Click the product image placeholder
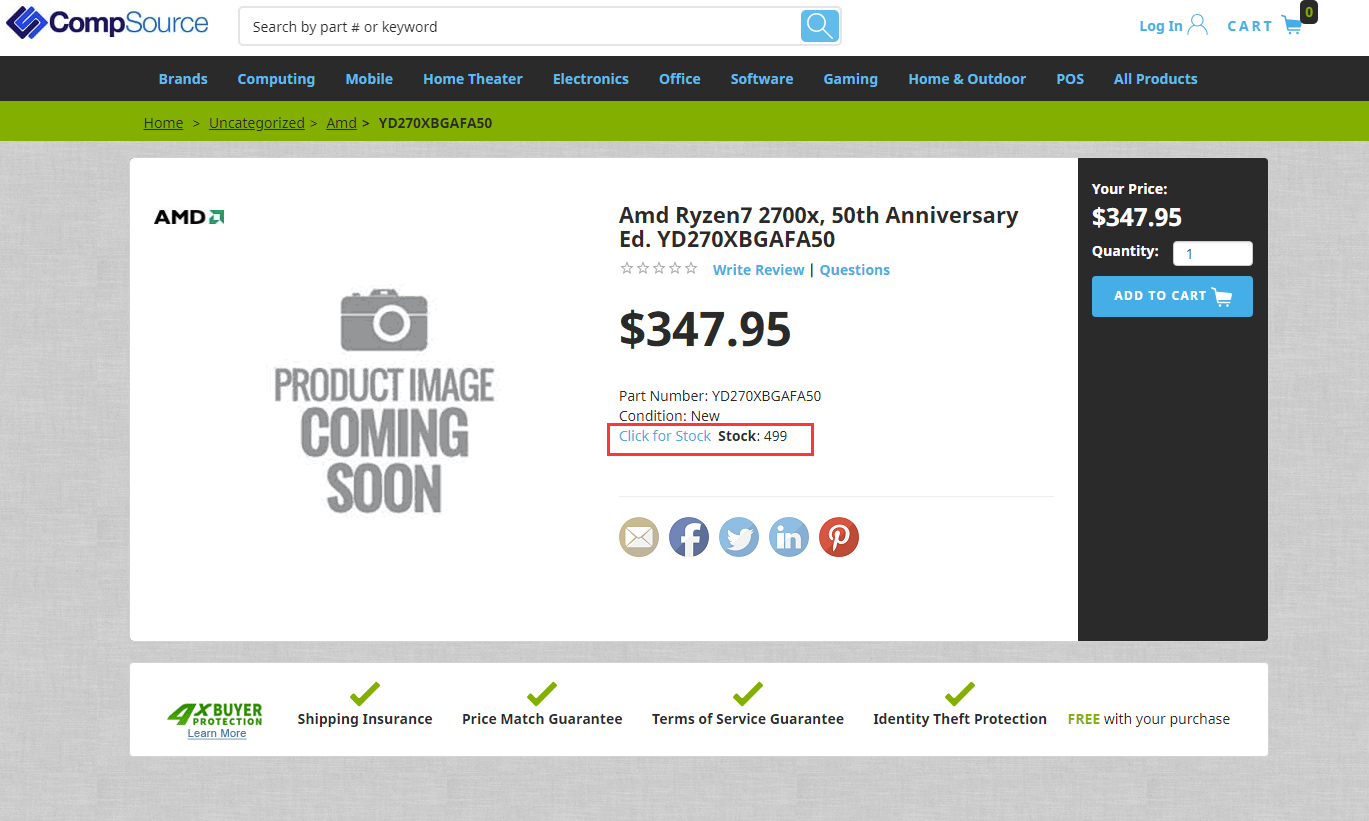 coord(385,400)
